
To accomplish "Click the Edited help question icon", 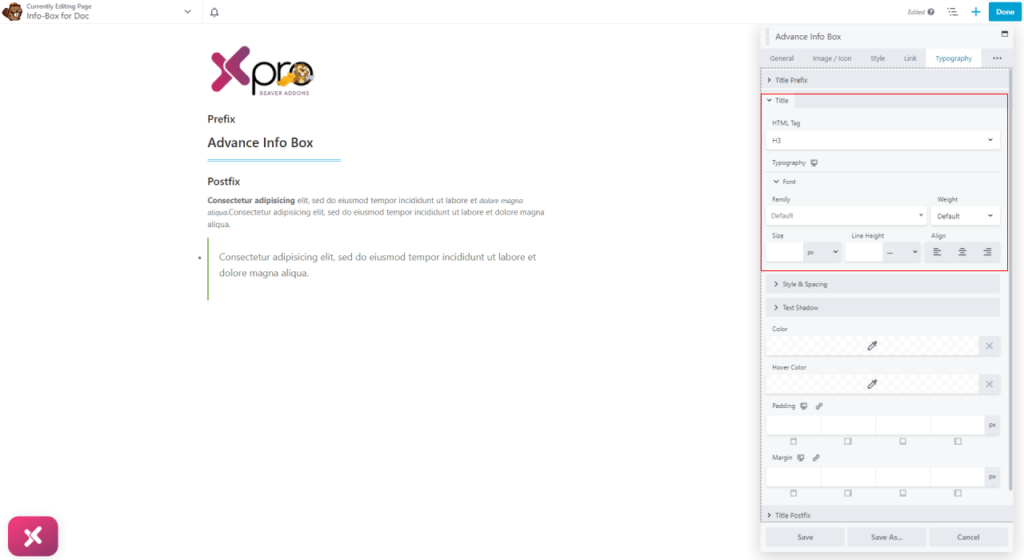I will 931,12.
